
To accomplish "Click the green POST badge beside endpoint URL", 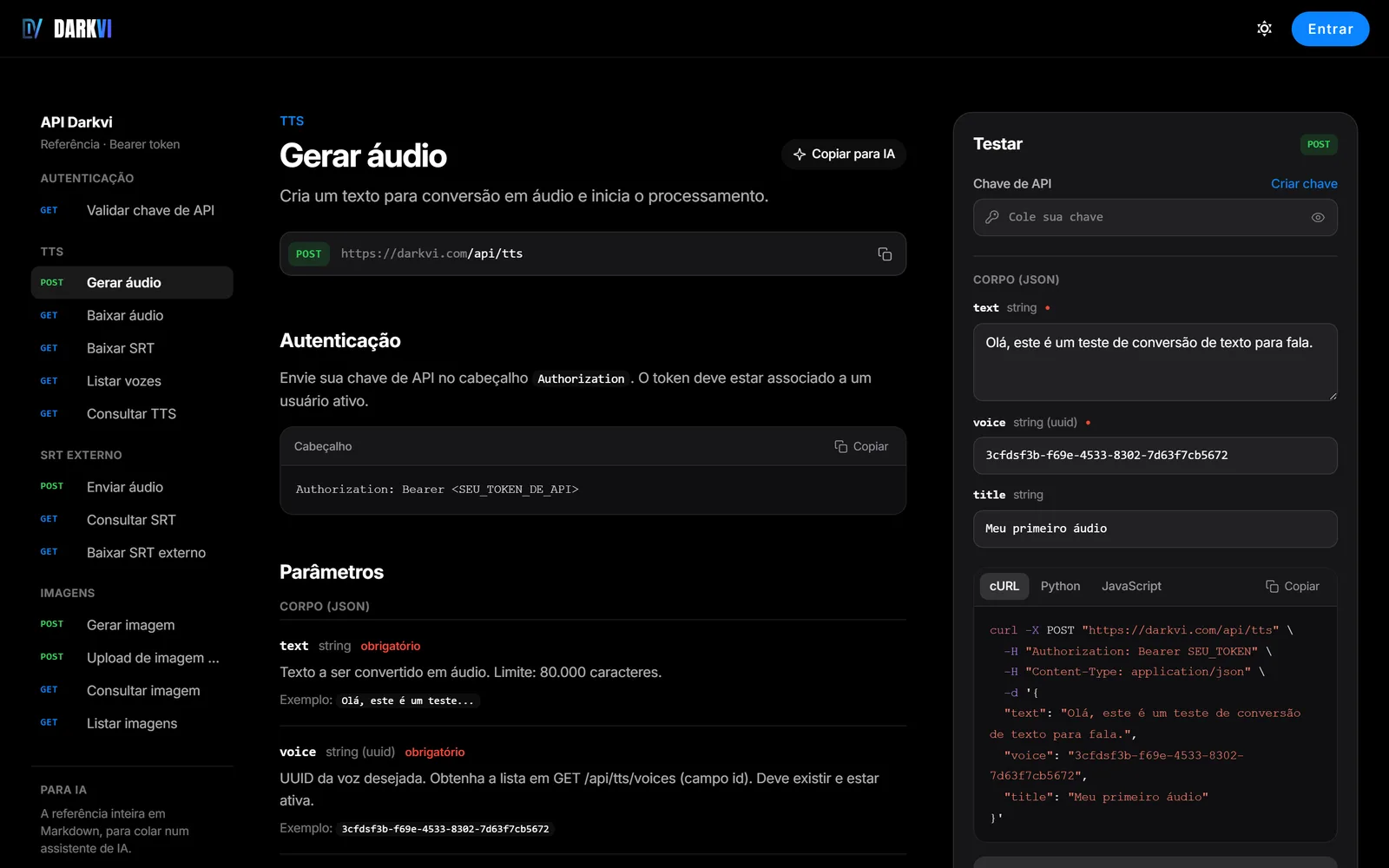I will (308, 253).
